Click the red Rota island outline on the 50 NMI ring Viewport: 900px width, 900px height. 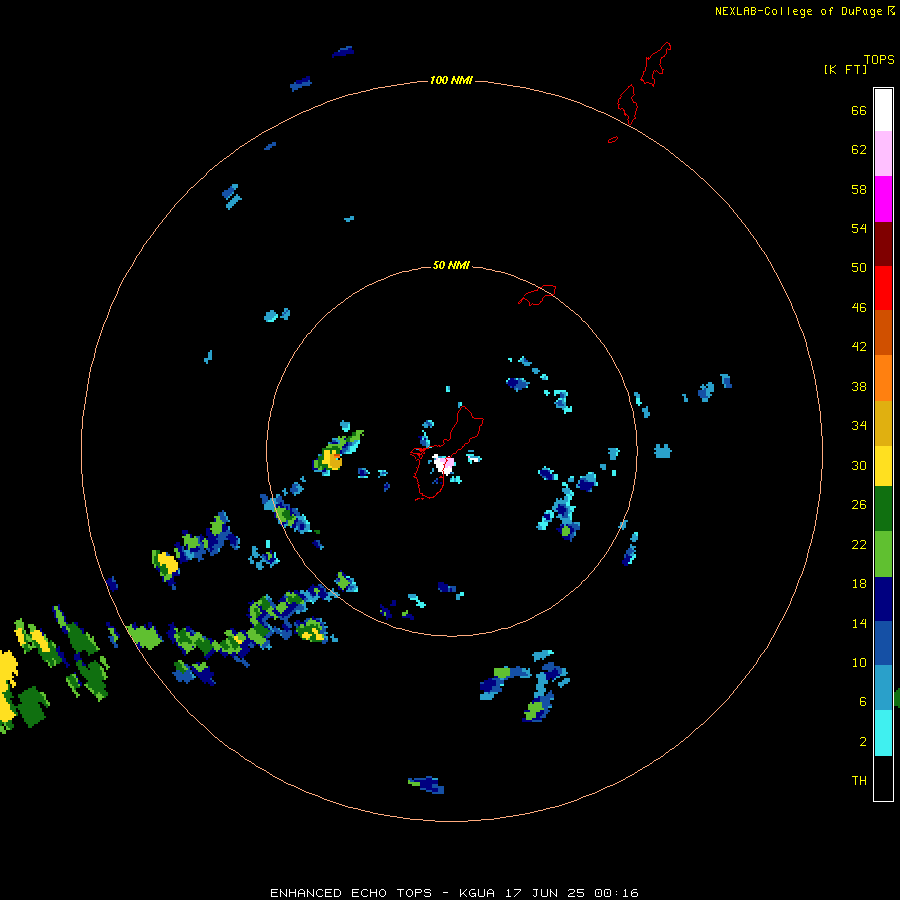[537, 294]
